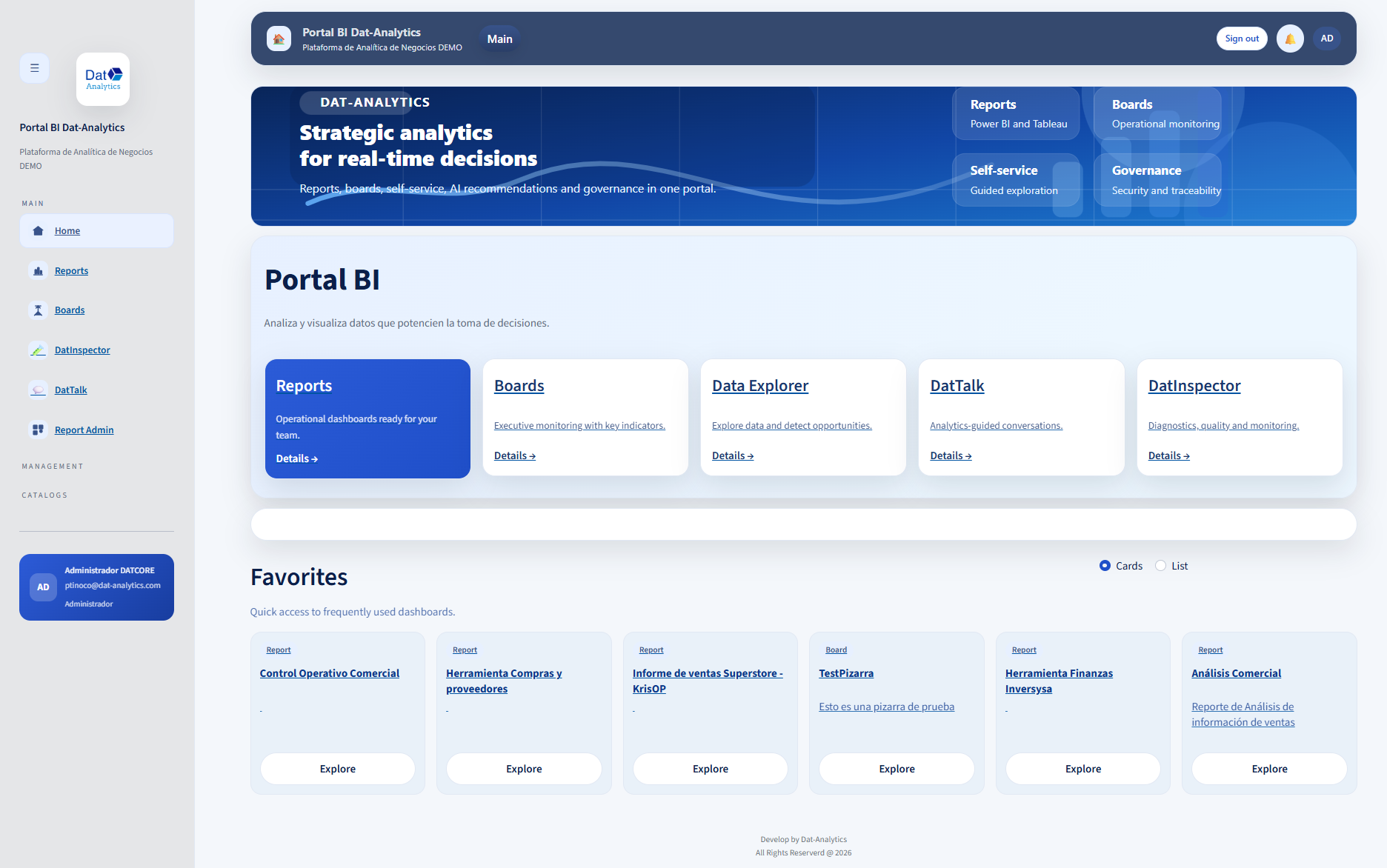The width and height of the screenshot is (1387, 868).
Task: Open the Home sidebar menu item
Action: 96,231
